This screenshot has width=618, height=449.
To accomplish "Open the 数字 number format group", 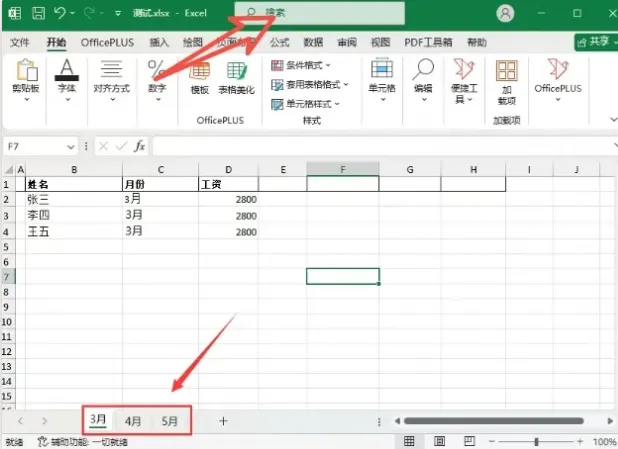I will coord(157,80).
